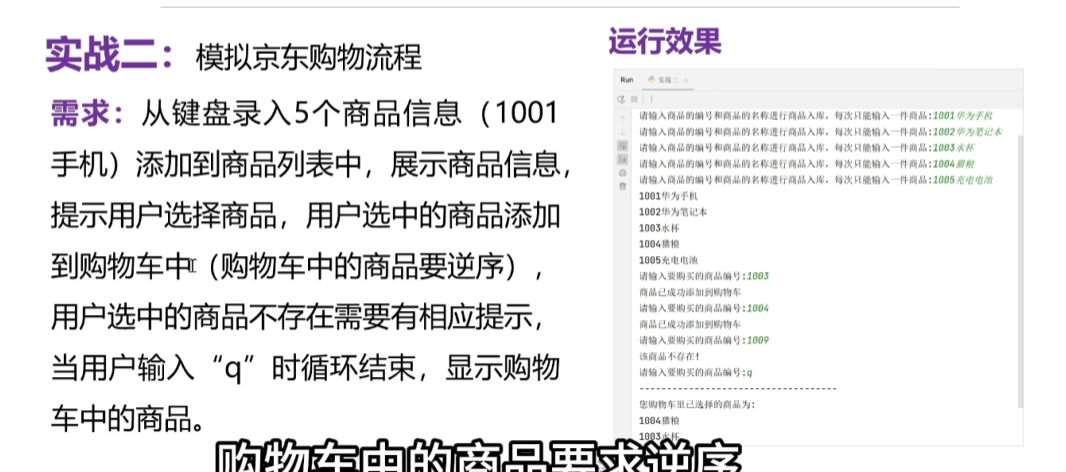1066x472 pixels.
Task: Click the Rerun icon in Run toolbar
Action: 621,99
